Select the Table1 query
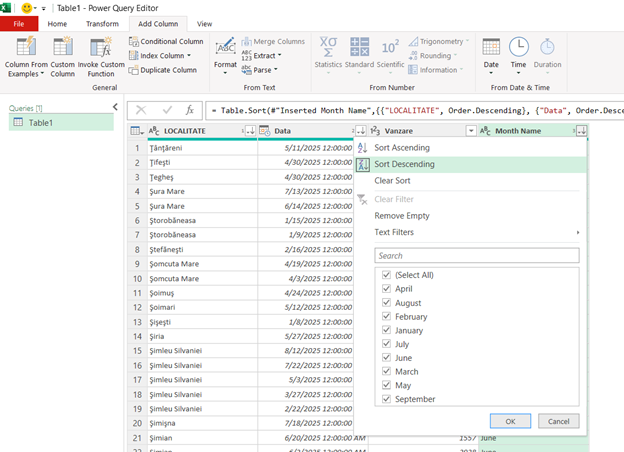 [61, 123]
